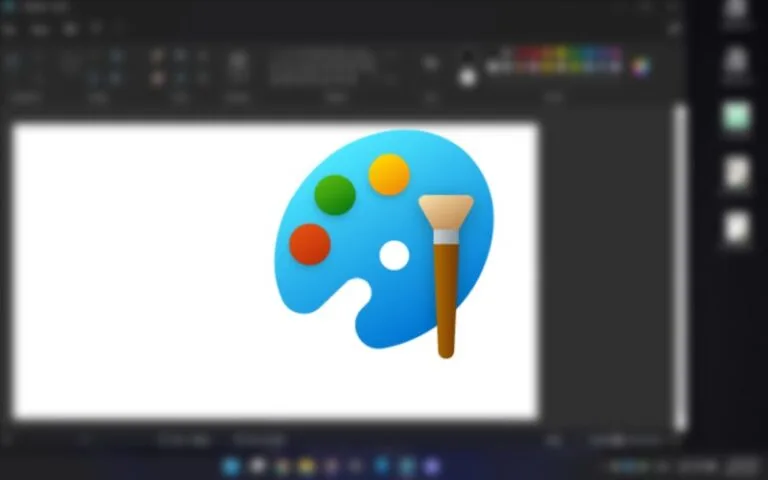The image size is (768, 480).
Task: Select the white Color 2 circle
Action: click(x=468, y=77)
